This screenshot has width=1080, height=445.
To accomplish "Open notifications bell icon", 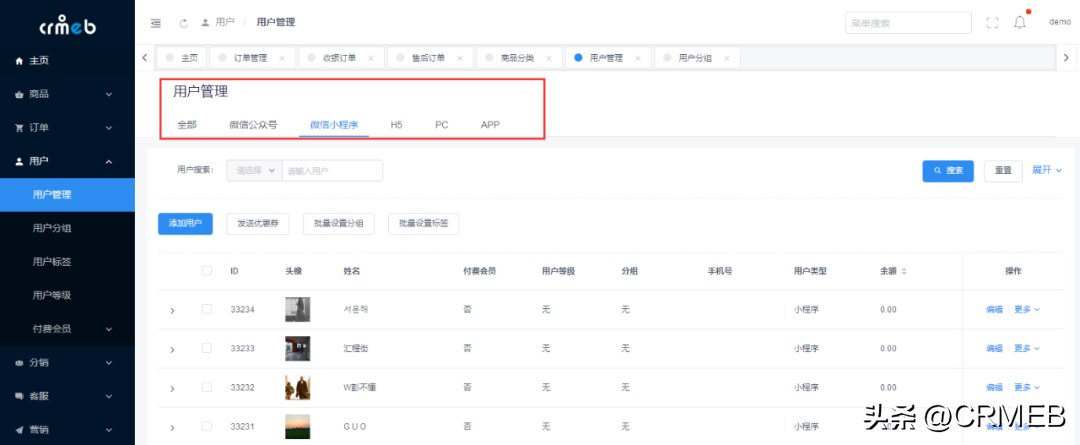I will (x=1020, y=22).
